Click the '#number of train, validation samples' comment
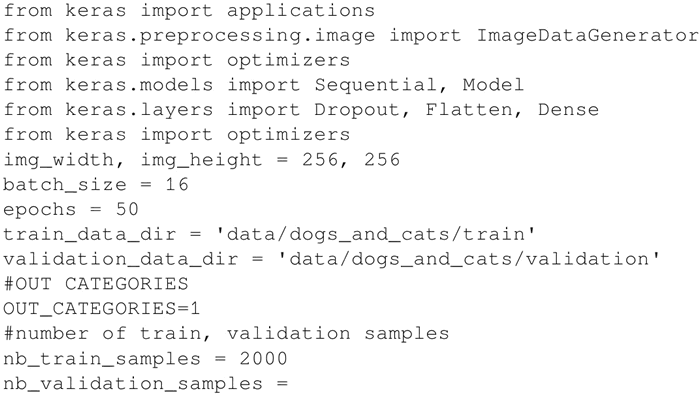The image size is (700, 397). (226, 334)
